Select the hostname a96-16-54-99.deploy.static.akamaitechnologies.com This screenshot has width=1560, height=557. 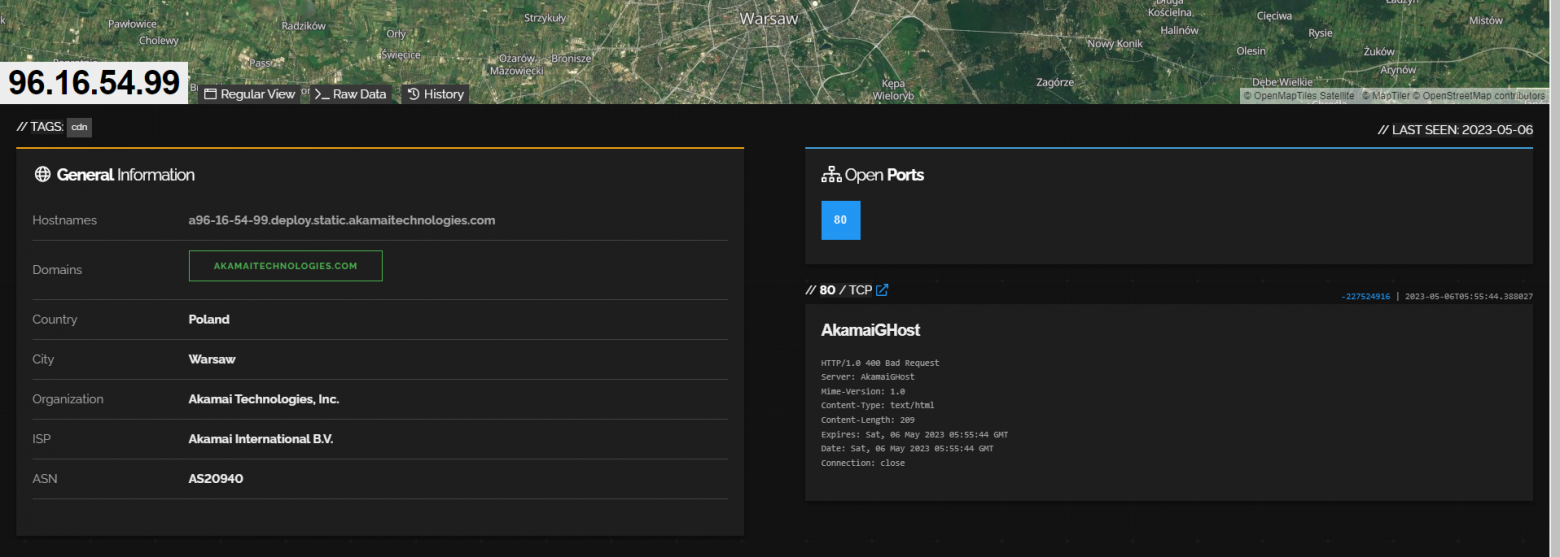pyautogui.click(x=342, y=220)
